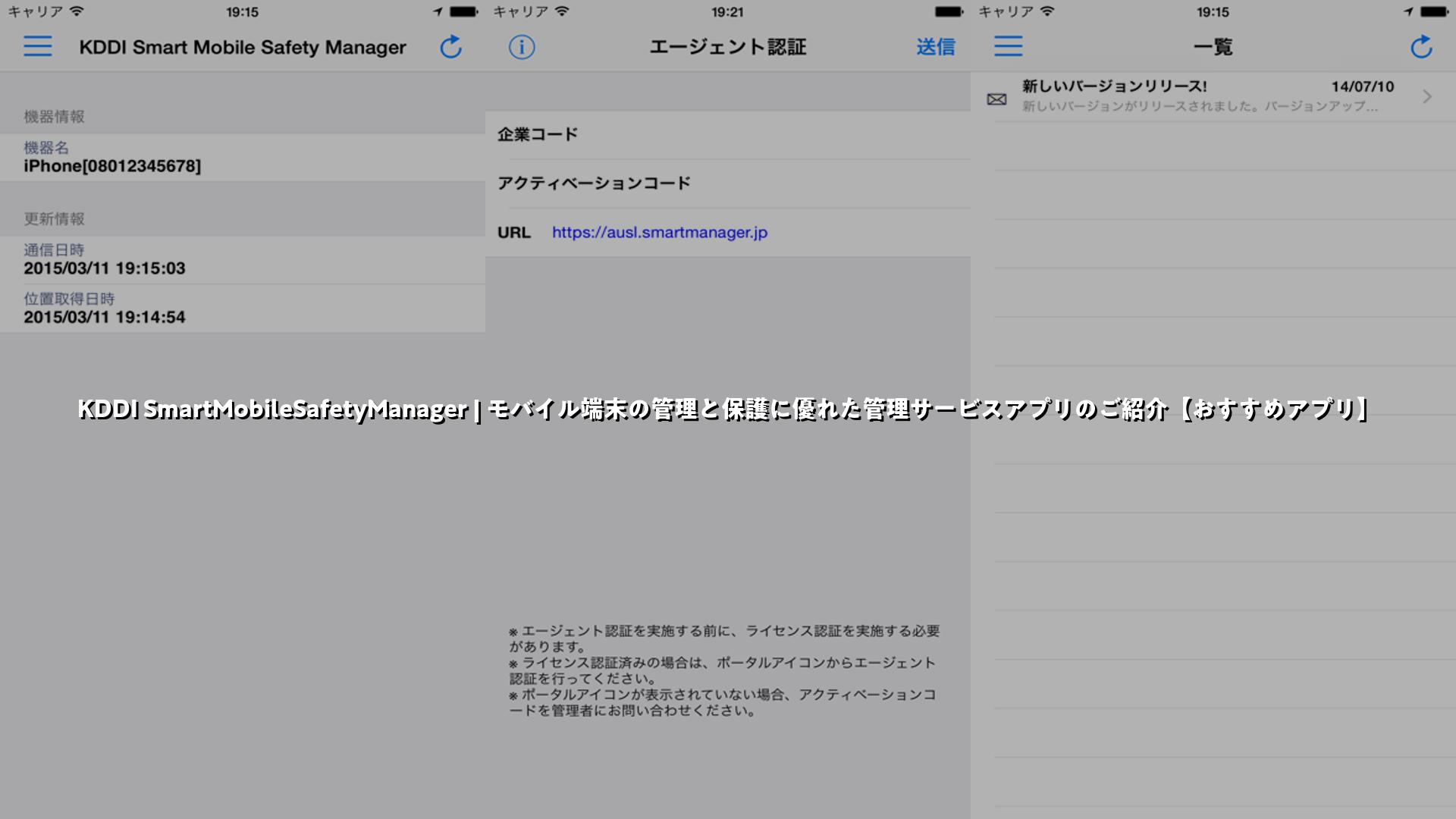Open the 新しいバージョンリリース! message title
The width and height of the screenshot is (1456, 819).
pos(1114,86)
